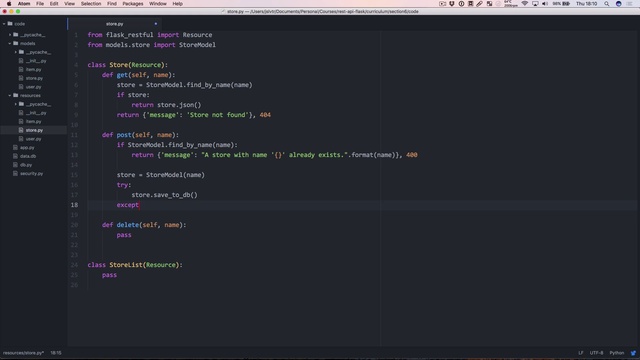Click the file icon of models item.py
Viewport: 640px width, 360px height.
point(21,69)
